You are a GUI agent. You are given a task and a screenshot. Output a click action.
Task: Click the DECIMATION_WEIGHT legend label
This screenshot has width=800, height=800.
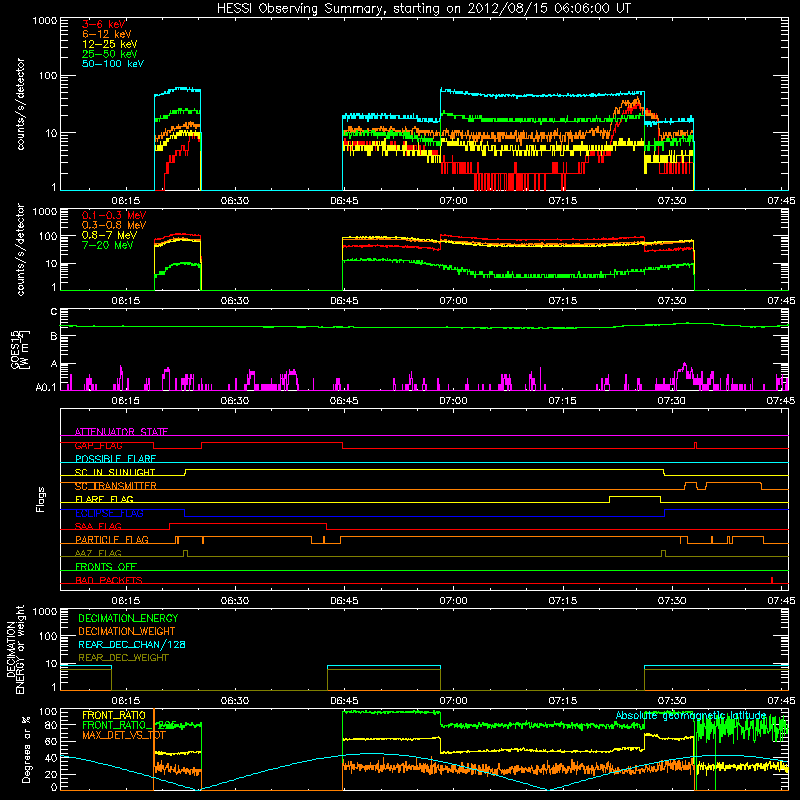[x=127, y=632]
